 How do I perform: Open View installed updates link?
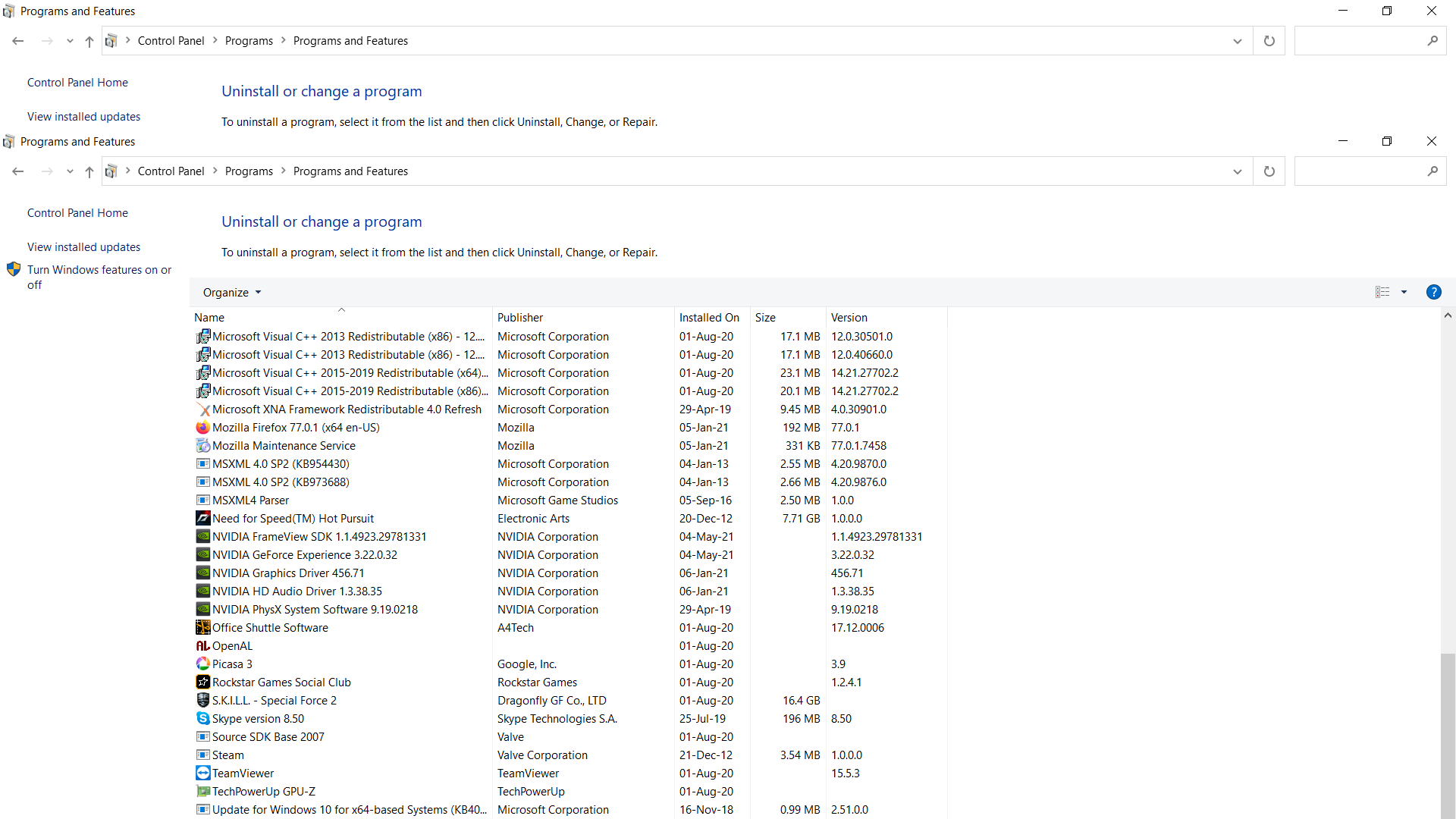point(83,247)
